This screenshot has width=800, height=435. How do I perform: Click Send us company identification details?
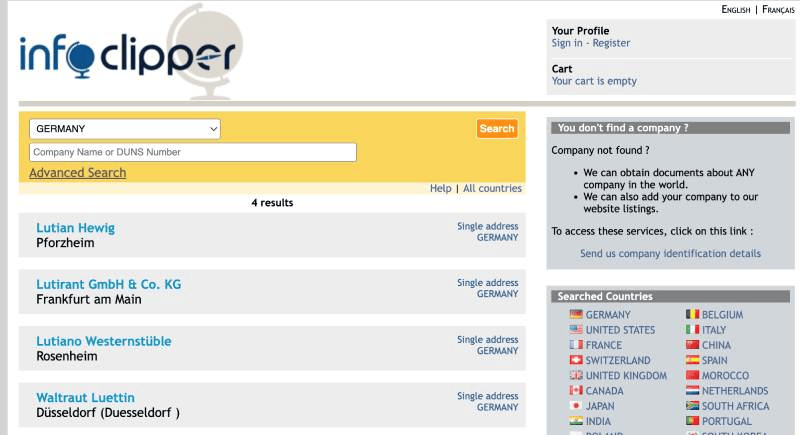[670, 253]
